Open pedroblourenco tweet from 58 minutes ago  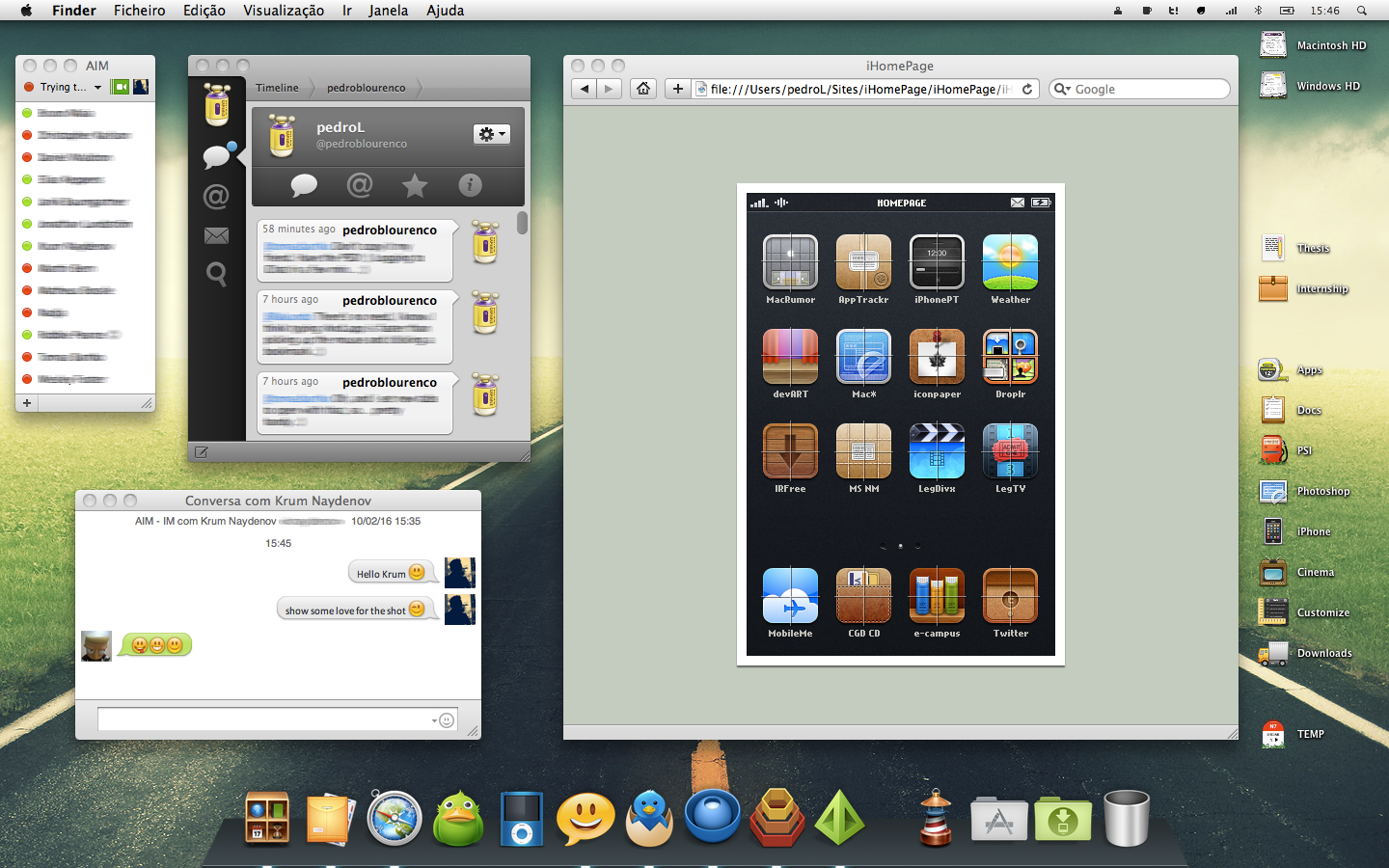(x=355, y=251)
